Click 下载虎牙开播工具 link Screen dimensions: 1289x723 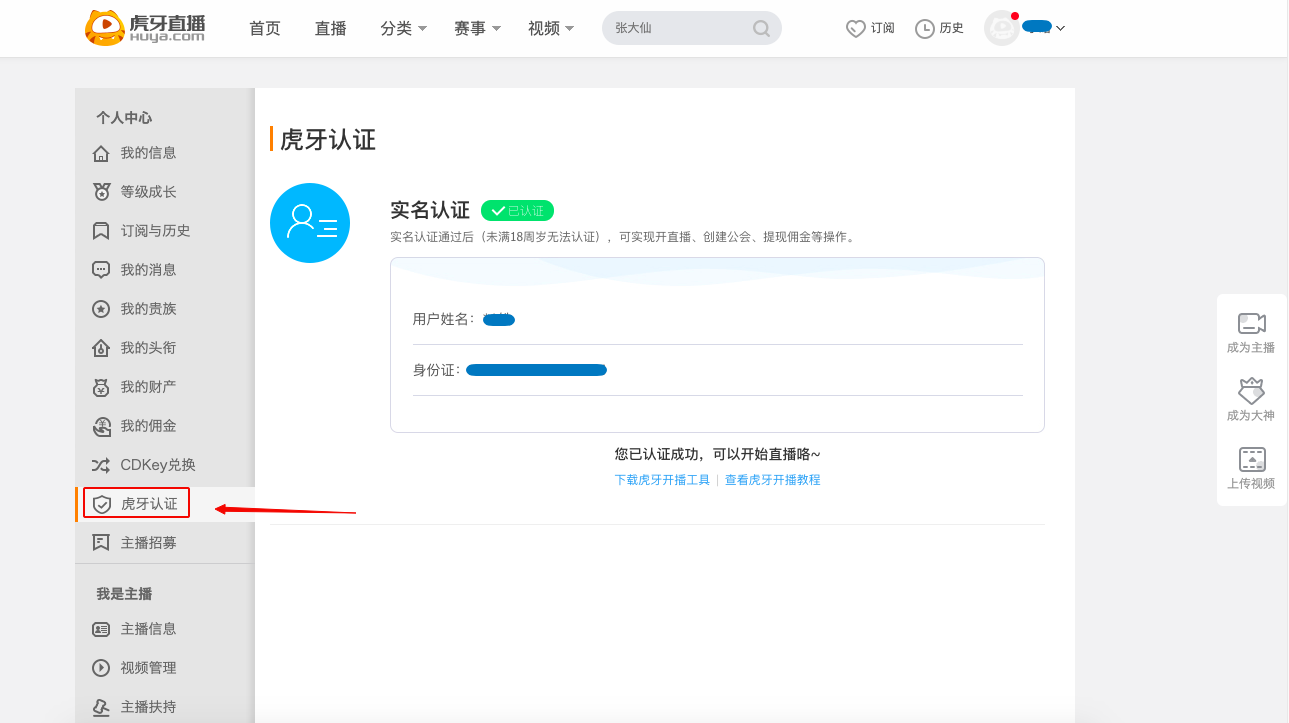pos(662,480)
